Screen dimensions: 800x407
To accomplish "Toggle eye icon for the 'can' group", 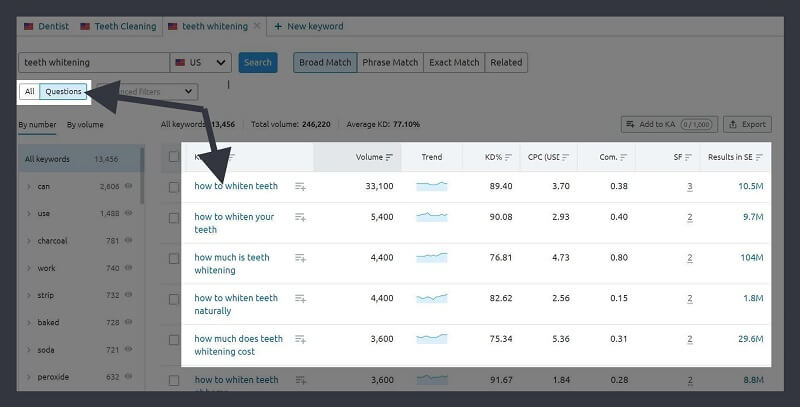I will (x=129, y=186).
